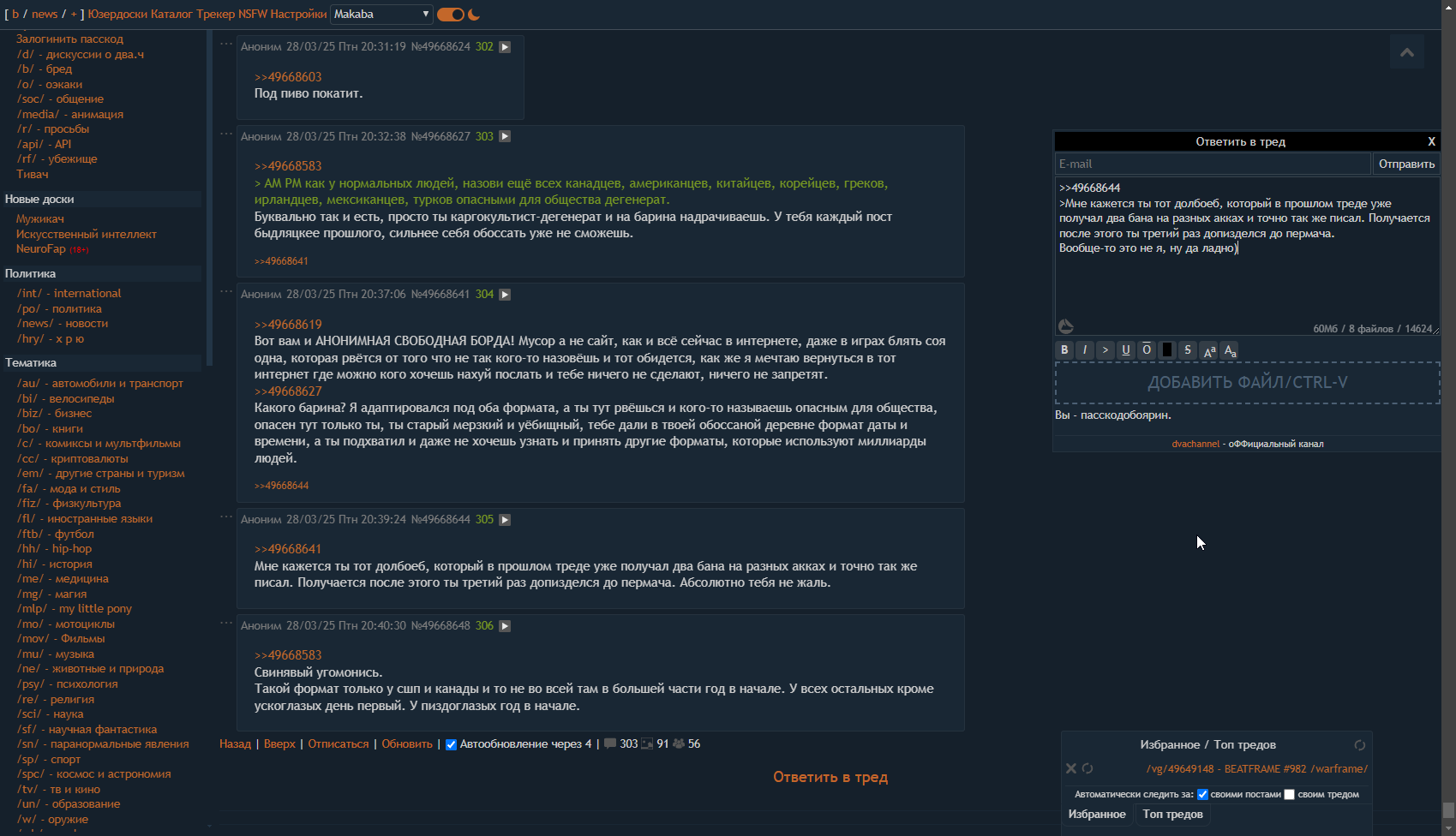Image resolution: width=1456 pixels, height=836 pixels.
Task: Apply black spoiler swatch formatting
Action: coord(1167,350)
